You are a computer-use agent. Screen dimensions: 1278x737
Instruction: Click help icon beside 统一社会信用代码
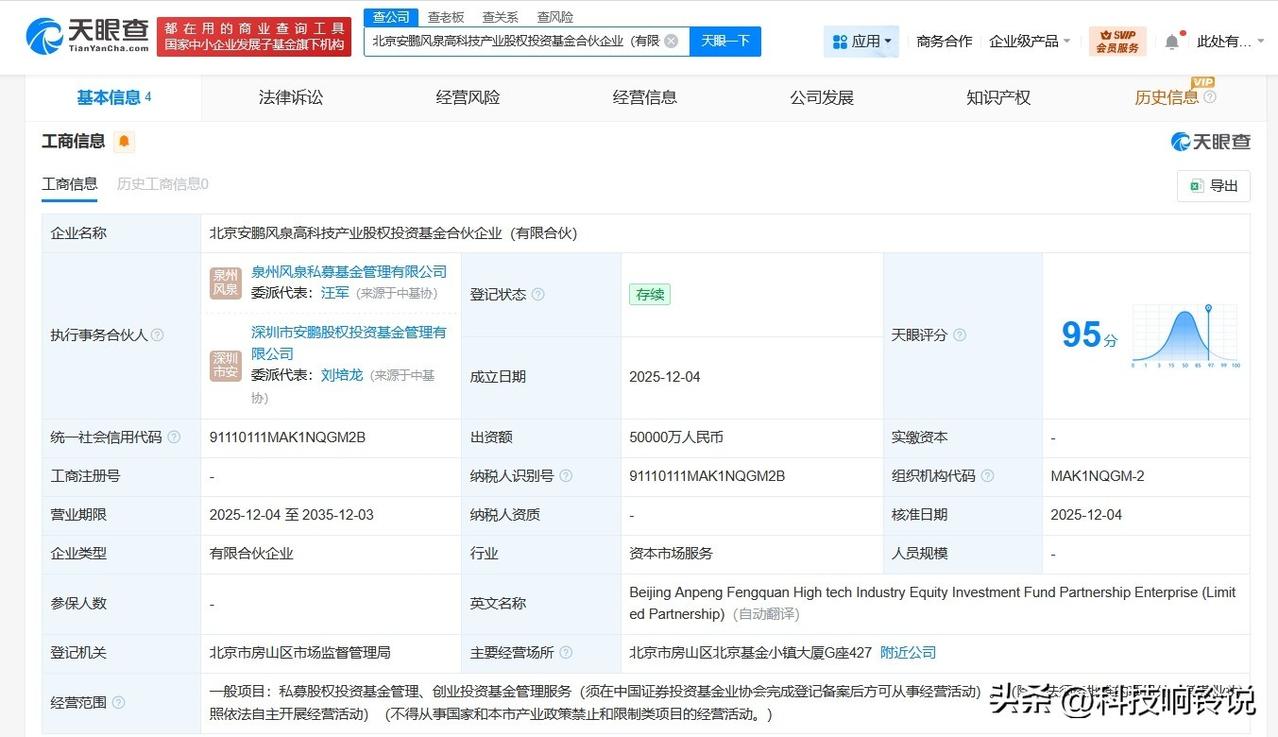pyautogui.click(x=174, y=437)
